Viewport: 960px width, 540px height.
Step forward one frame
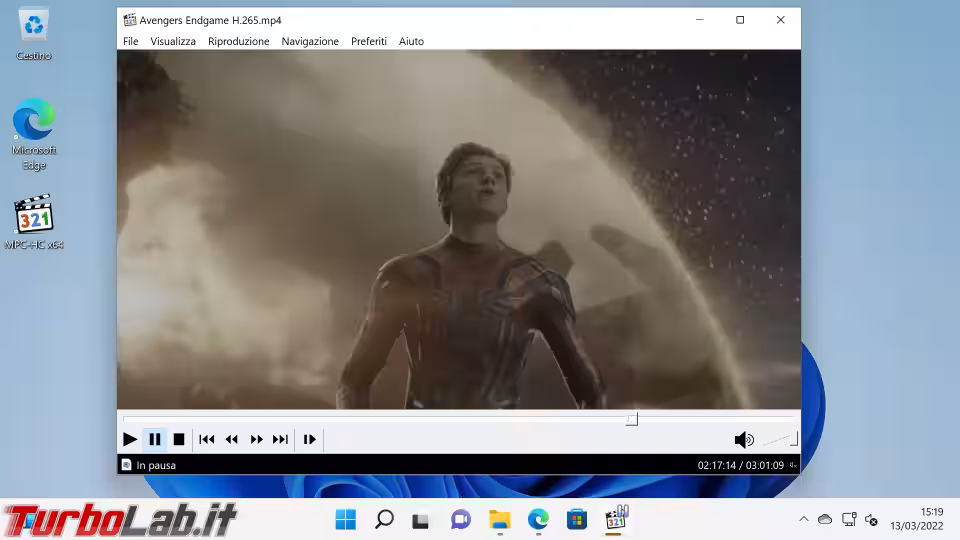click(x=310, y=440)
